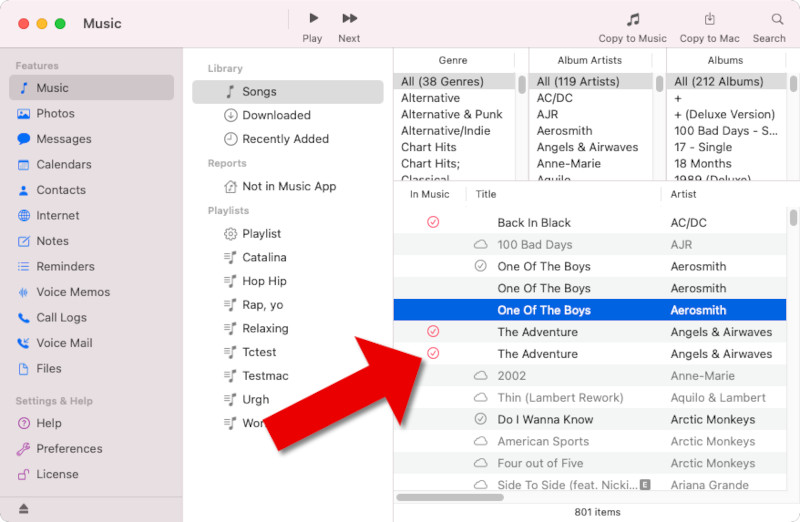Image resolution: width=800 pixels, height=522 pixels.
Task: Click the cloud icon beside 100 Bad Days
Action: click(x=481, y=244)
